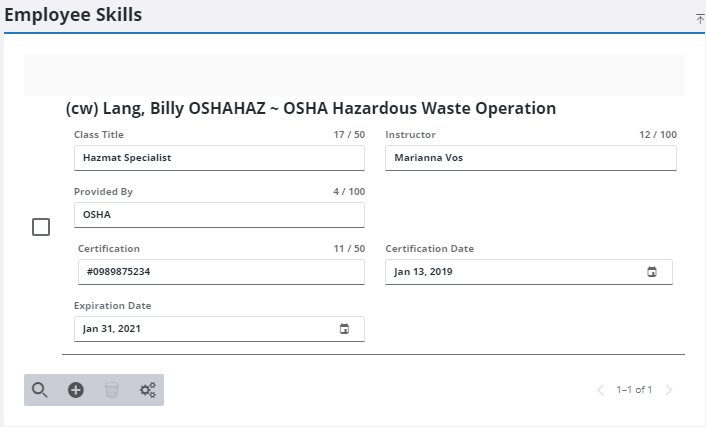The image size is (706, 427).
Task: Click the Lang, Billy OSHAHAZ record title
Action: 310,108
